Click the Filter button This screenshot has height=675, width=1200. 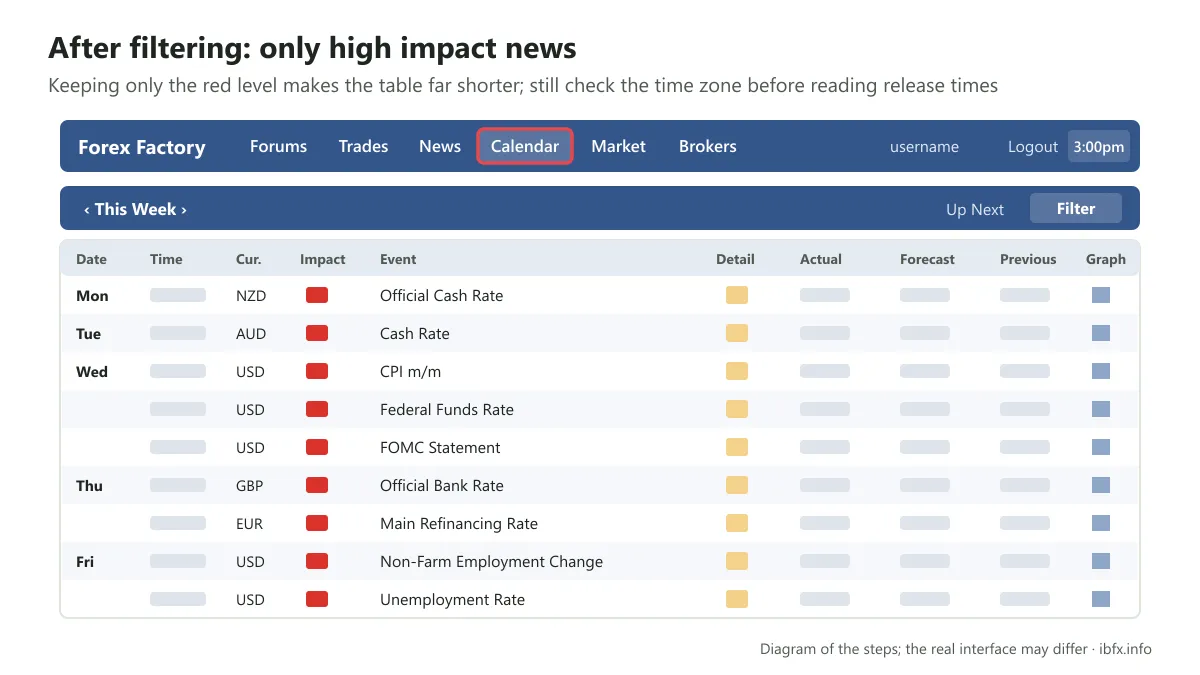pyautogui.click(x=1076, y=208)
